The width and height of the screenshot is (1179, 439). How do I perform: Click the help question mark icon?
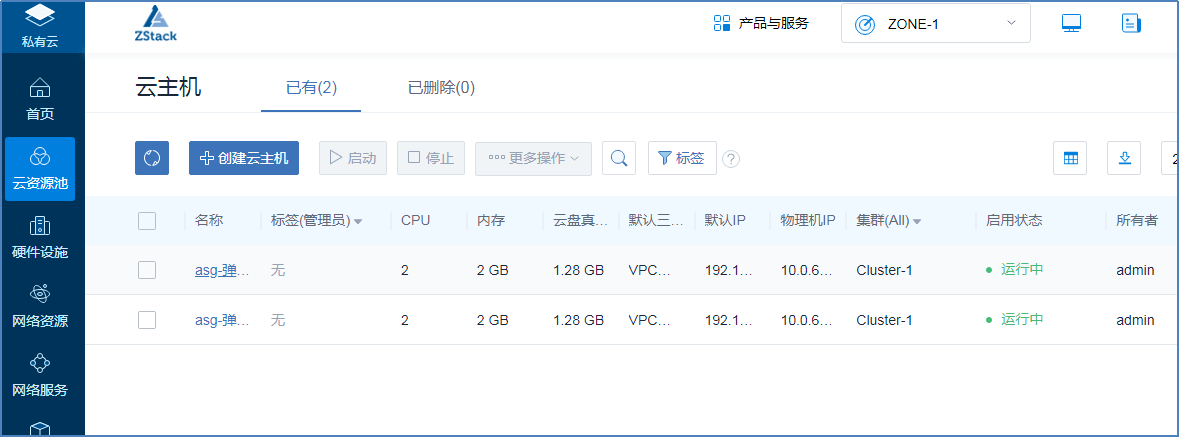[731, 159]
